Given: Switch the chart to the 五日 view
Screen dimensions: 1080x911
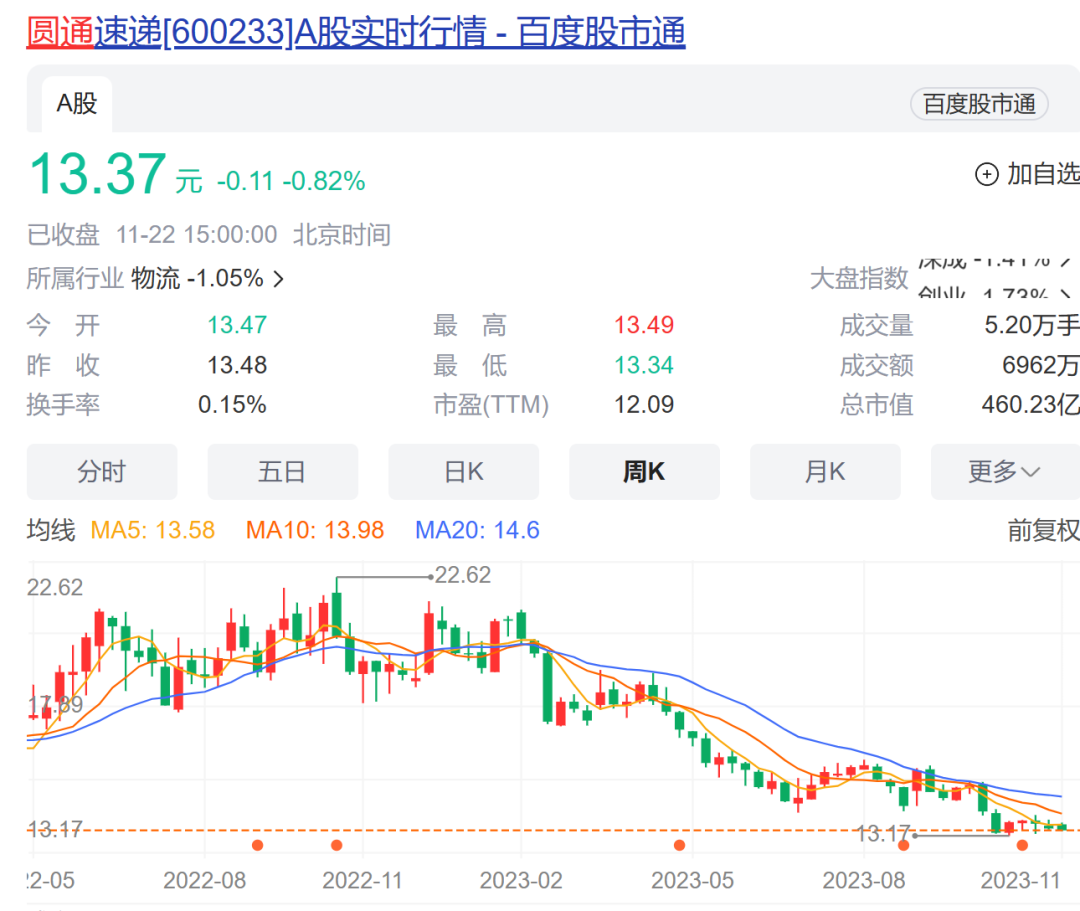Looking at the screenshot, I should coord(282,472).
